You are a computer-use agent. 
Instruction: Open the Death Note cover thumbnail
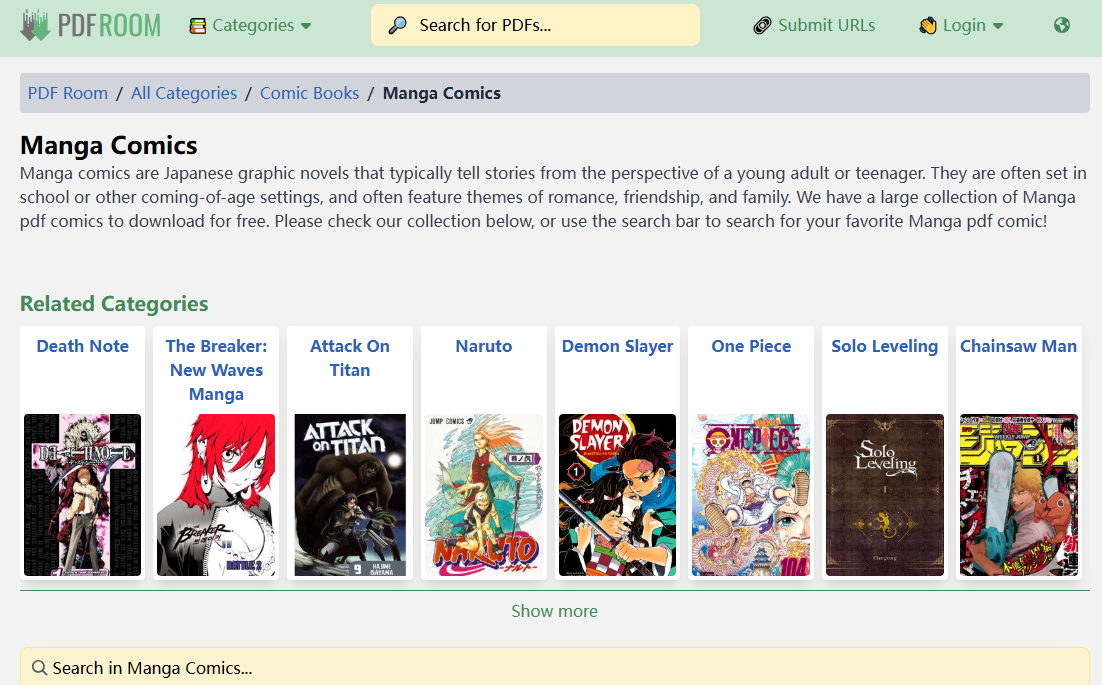[82, 495]
